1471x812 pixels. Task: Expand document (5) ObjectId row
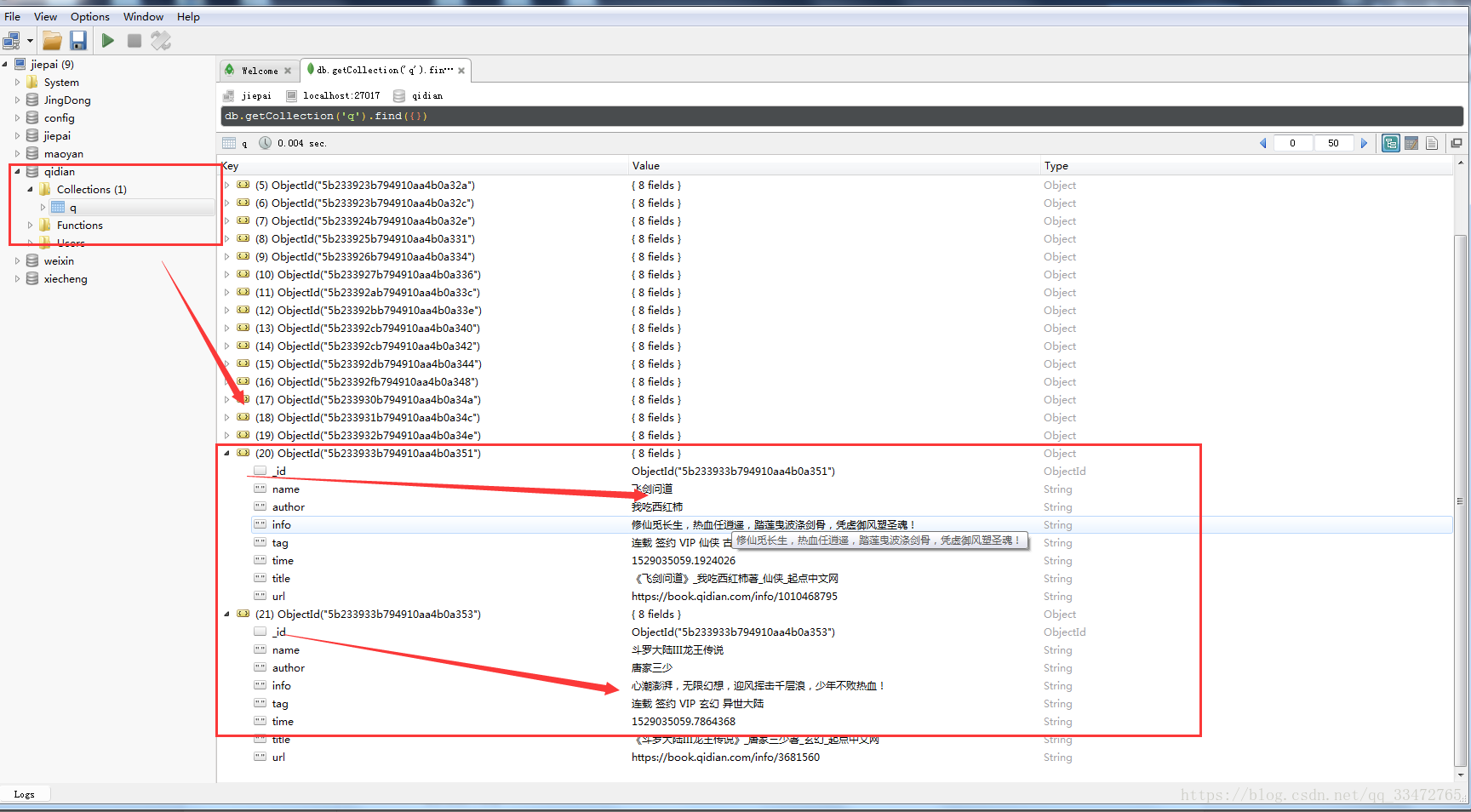226,185
